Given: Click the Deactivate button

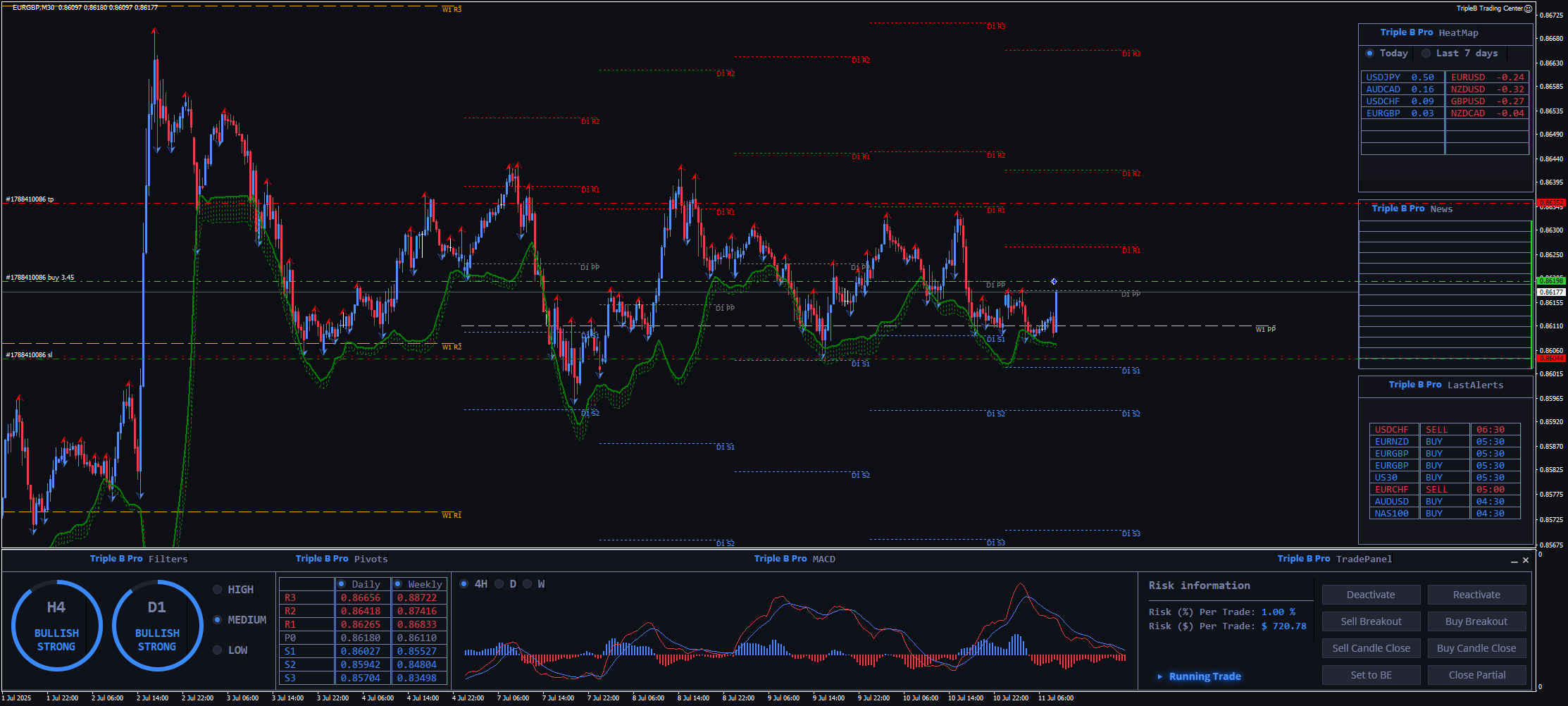Looking at the screenshot, I should [1371, 595].
